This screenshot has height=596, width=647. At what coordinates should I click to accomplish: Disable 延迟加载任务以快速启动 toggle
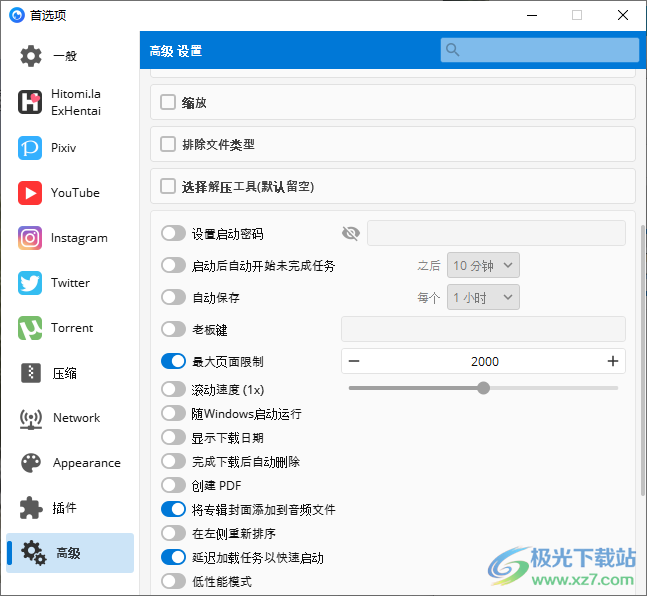173,557
